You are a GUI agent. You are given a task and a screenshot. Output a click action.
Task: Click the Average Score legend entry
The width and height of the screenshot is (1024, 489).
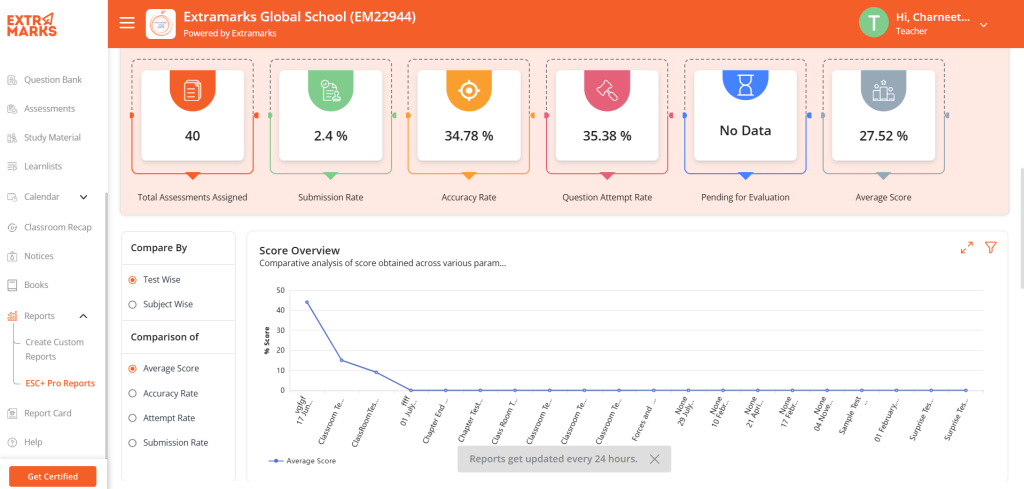coord(302,461)
